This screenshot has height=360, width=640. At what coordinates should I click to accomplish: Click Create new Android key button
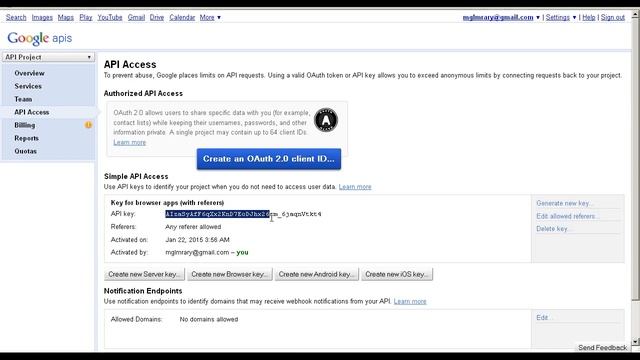[x=317, y=274]
